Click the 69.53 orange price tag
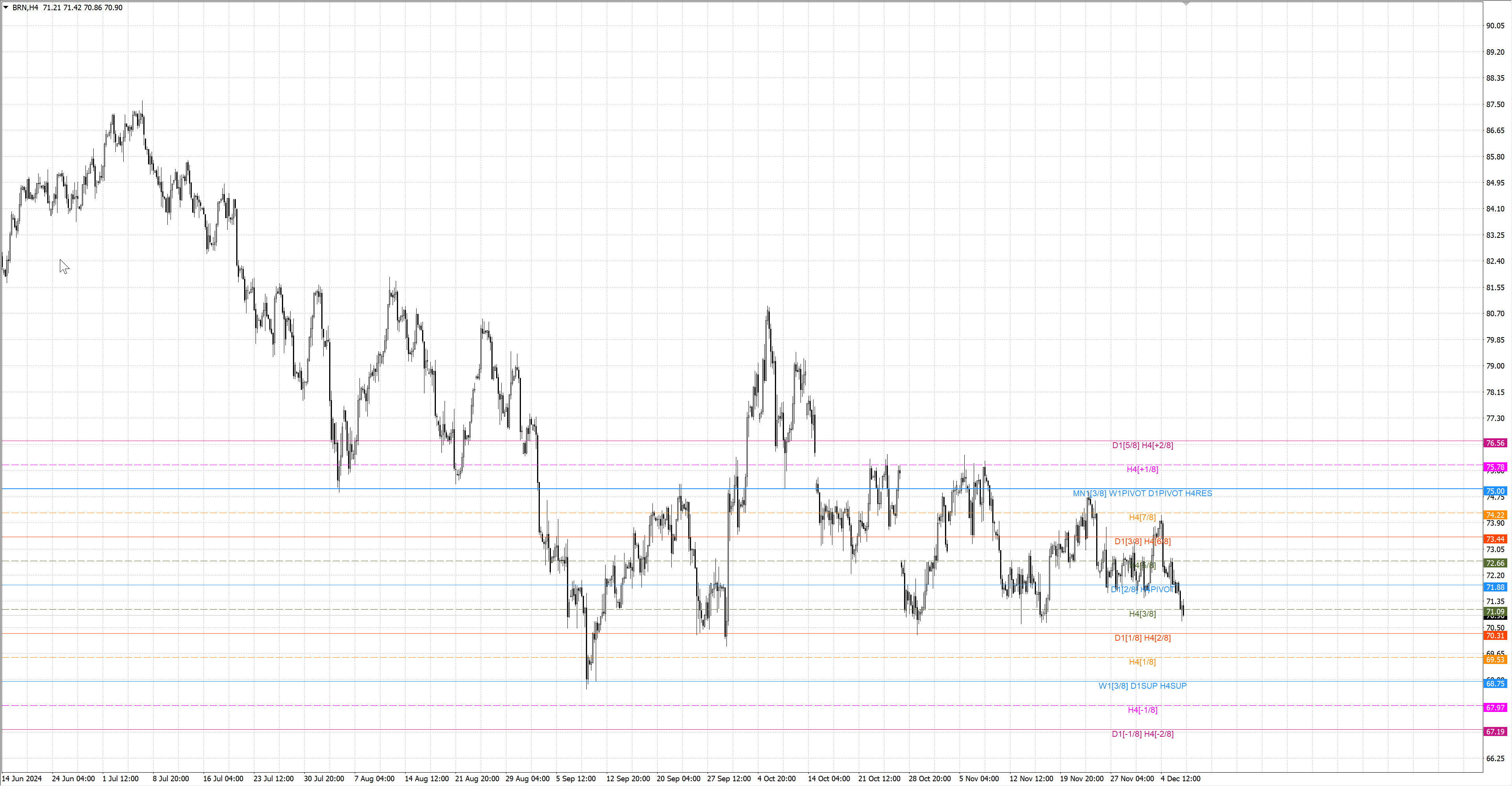The width and height of the screenshot is (1512, 786). (1495, 660)
